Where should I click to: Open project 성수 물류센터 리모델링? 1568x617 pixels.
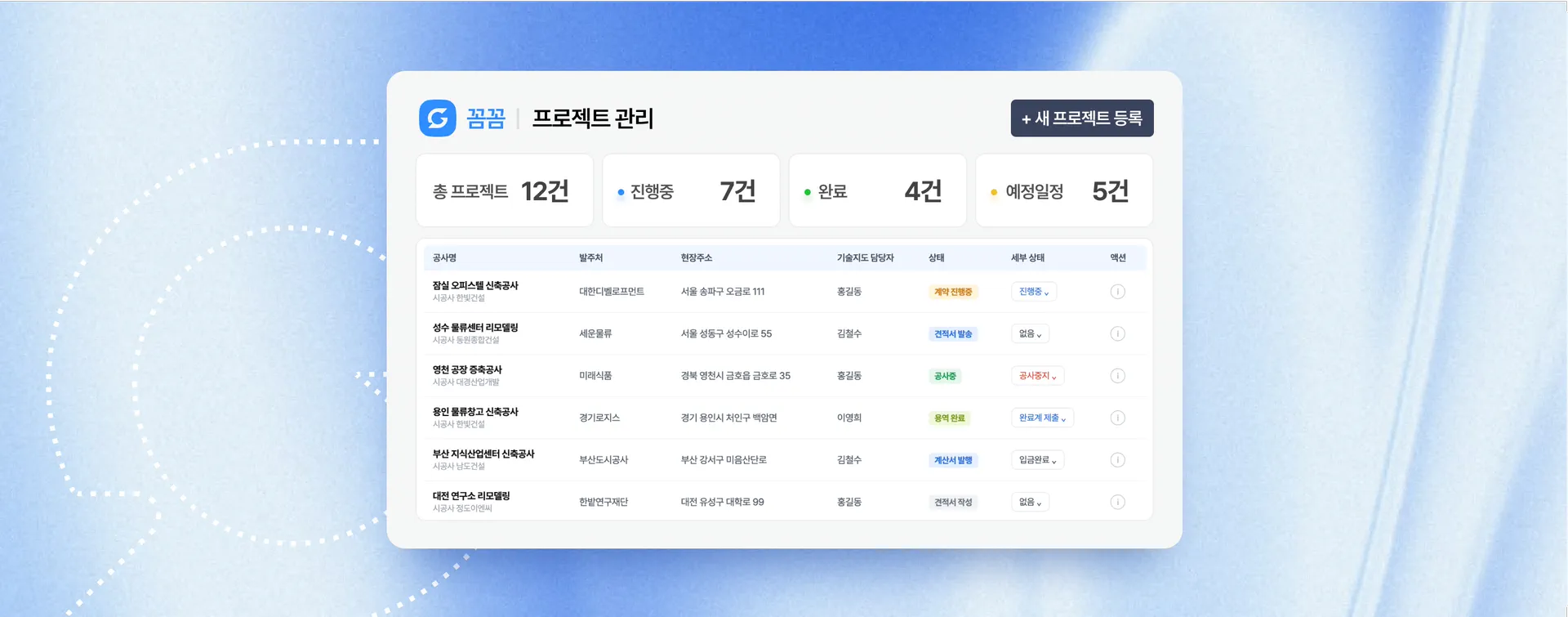point(475,327)
